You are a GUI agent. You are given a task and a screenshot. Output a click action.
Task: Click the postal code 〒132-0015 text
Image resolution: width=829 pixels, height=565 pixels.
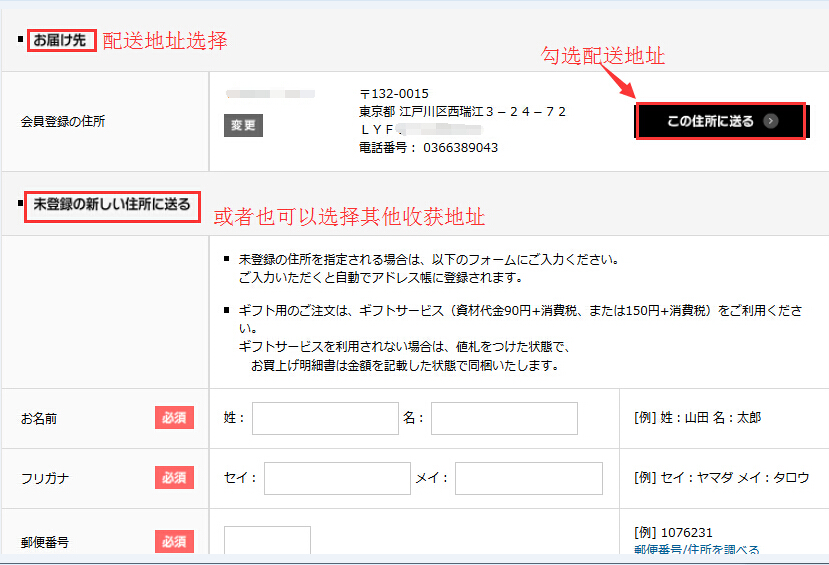tap(394, 93)
